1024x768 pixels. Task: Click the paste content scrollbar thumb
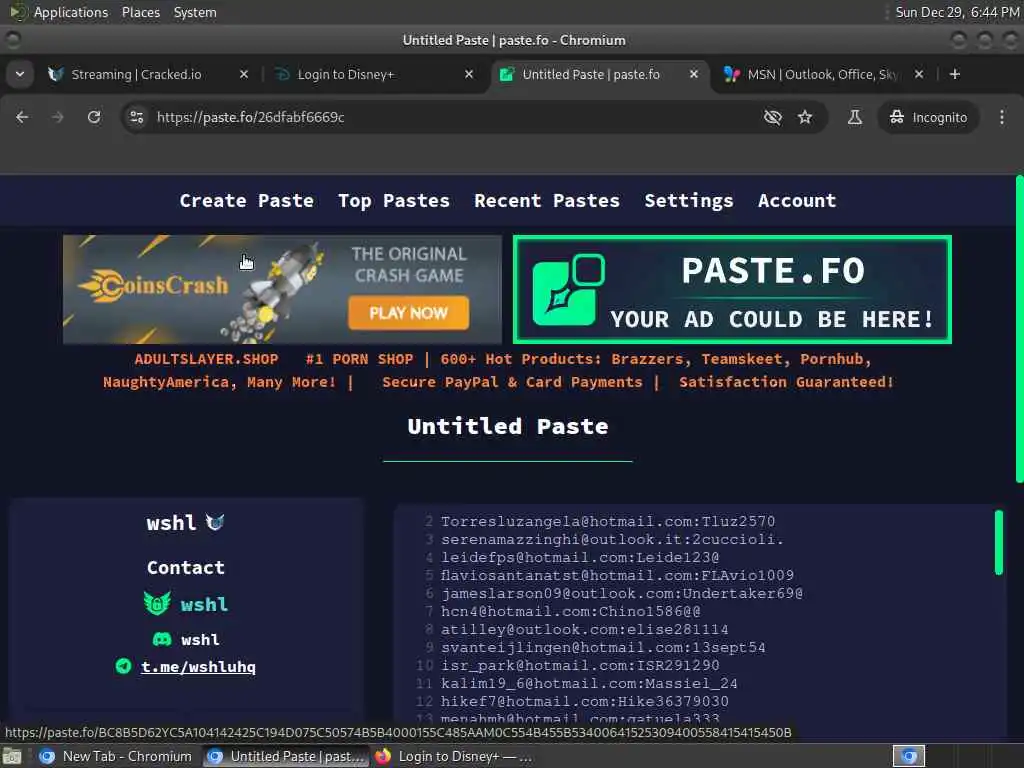click(999, 543)
